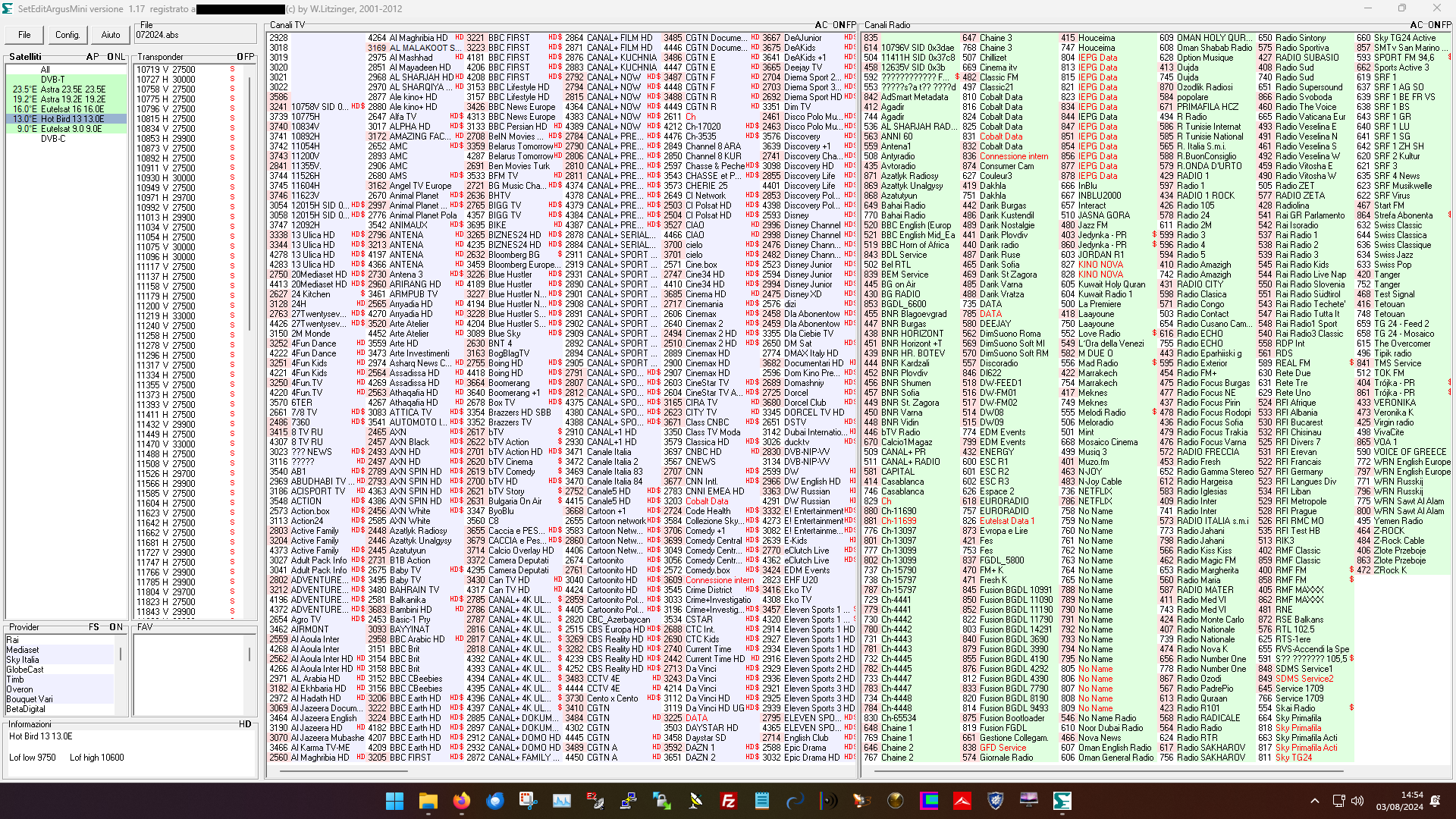This screenshot has width=1456, height=819.
Task: Open the golden globe taskbar icon
Action: pos(895,800)
